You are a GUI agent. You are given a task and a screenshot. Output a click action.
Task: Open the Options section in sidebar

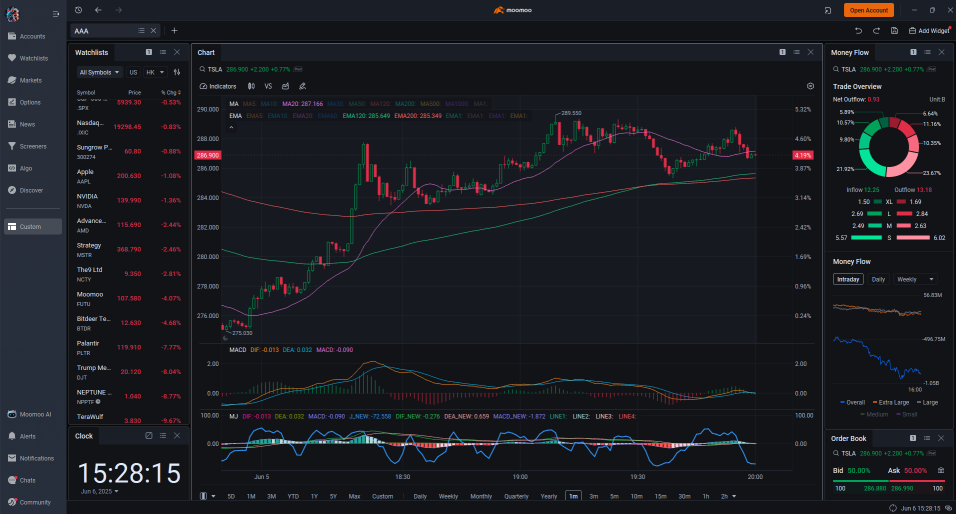tap(25, 102)
